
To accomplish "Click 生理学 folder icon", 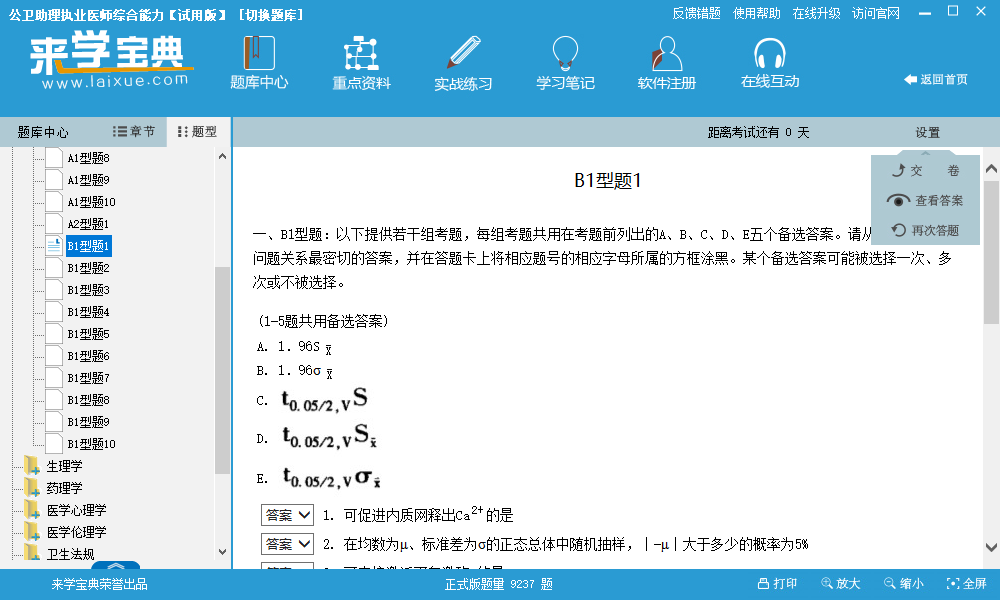I will click(32, 465).
